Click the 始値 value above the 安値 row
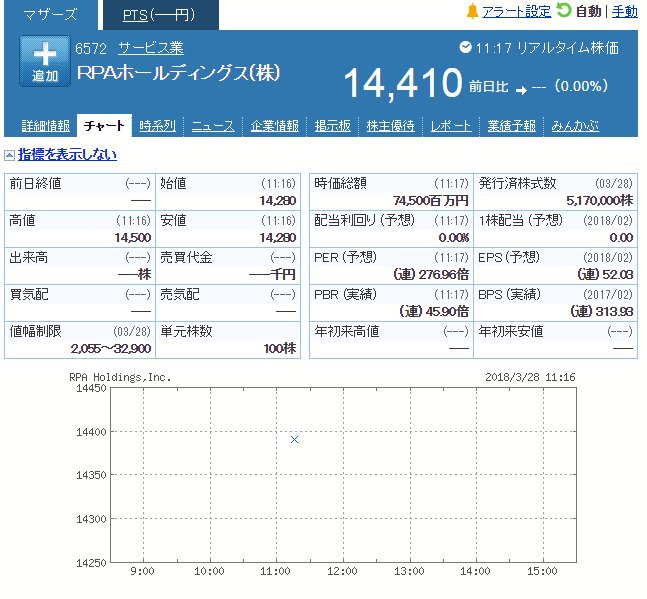Viewport: 647px width, 599px height. coord(278,201)
